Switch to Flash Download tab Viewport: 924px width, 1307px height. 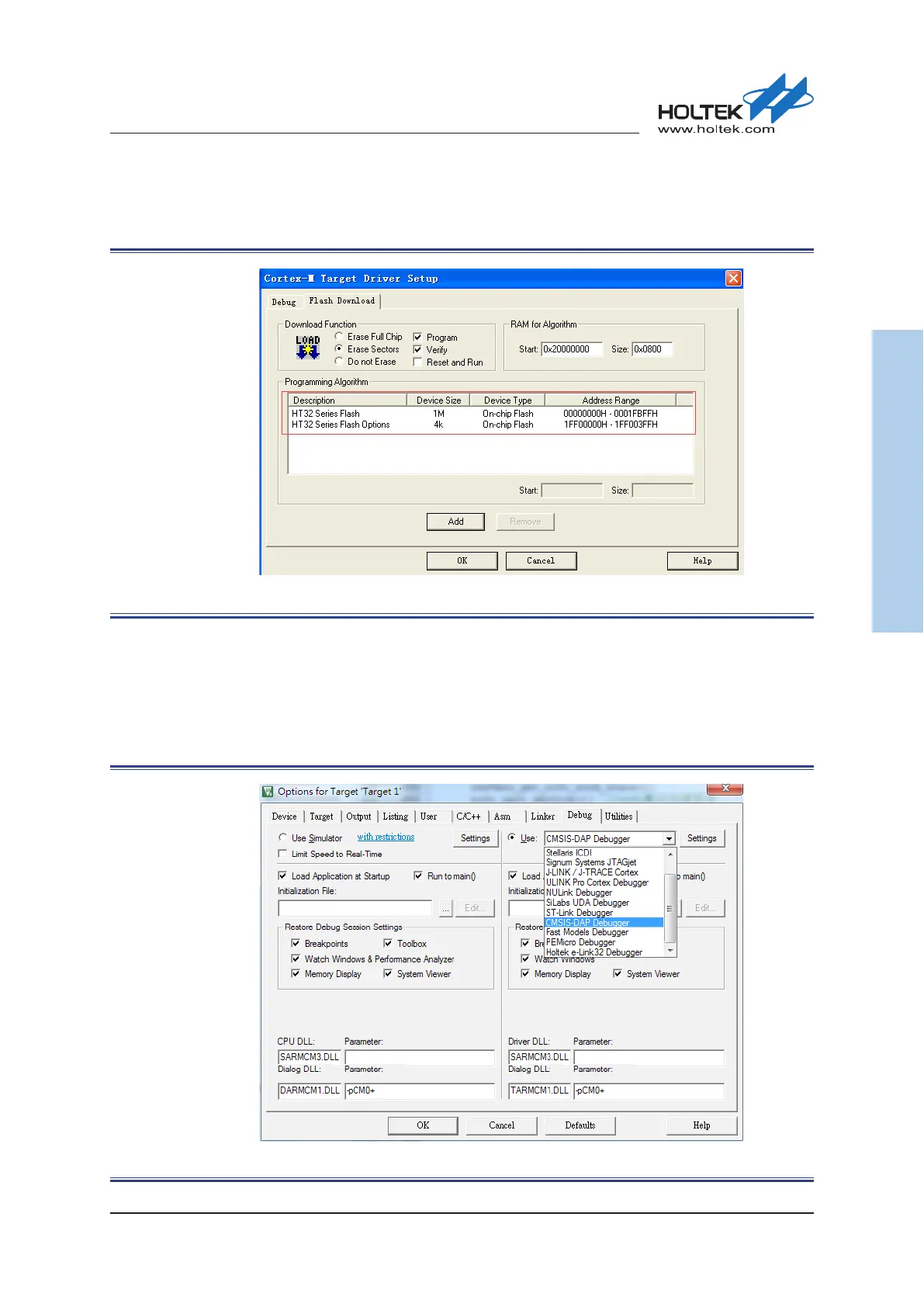[342, 300]
